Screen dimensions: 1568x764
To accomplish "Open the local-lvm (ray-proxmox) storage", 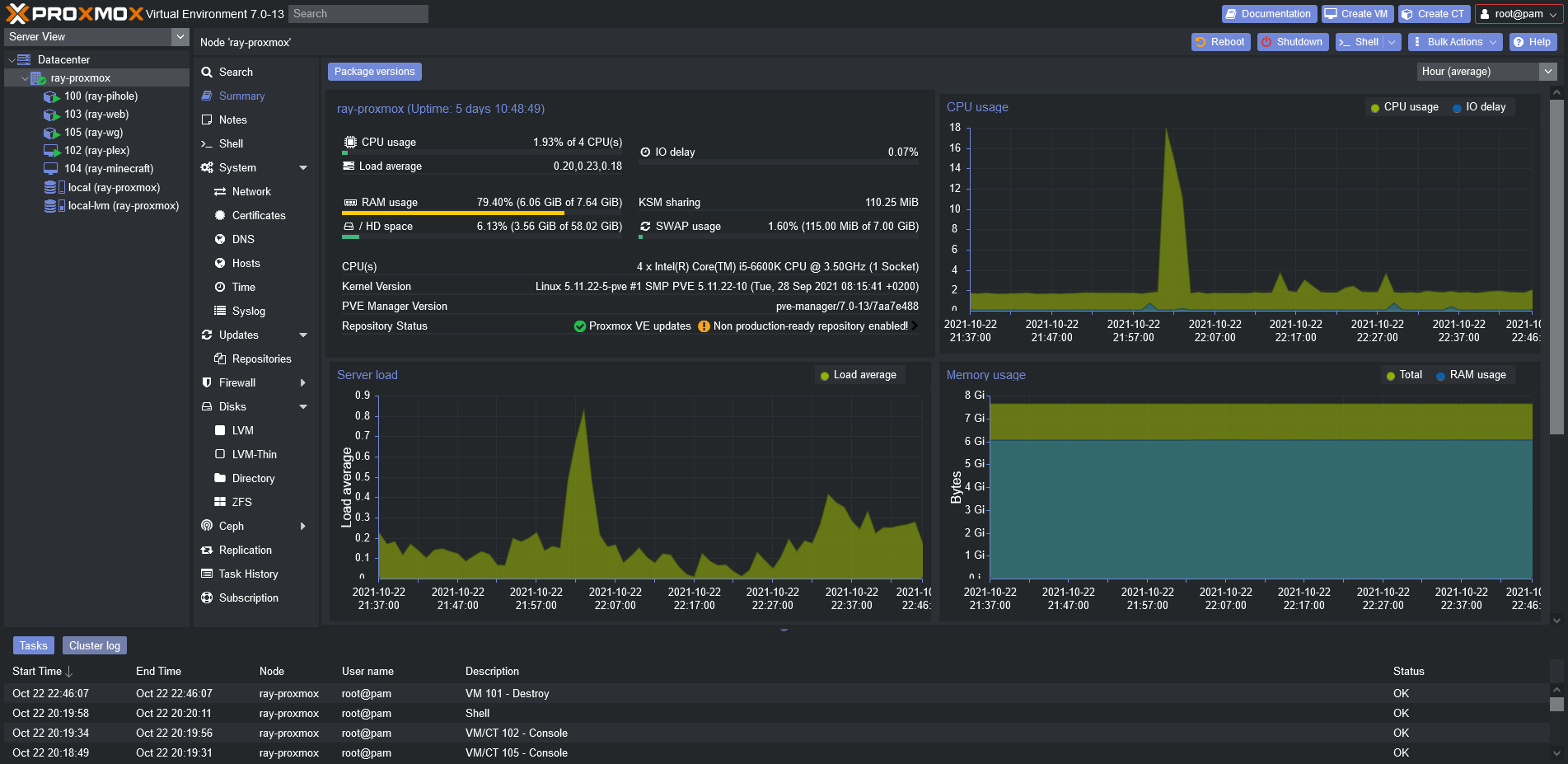I will [x=123, y=206].
